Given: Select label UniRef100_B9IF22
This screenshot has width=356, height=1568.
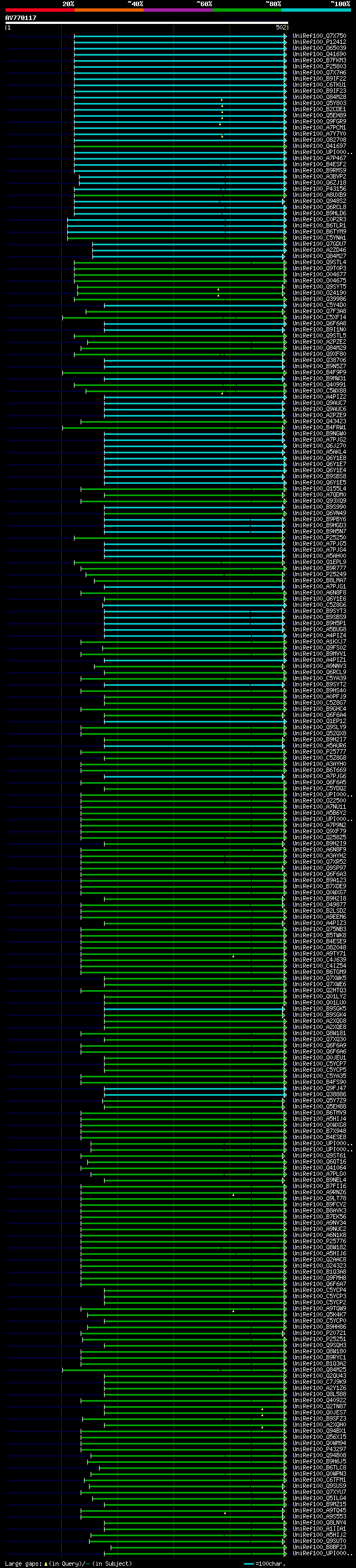Looking at the screenshot, I should point(319,78).
